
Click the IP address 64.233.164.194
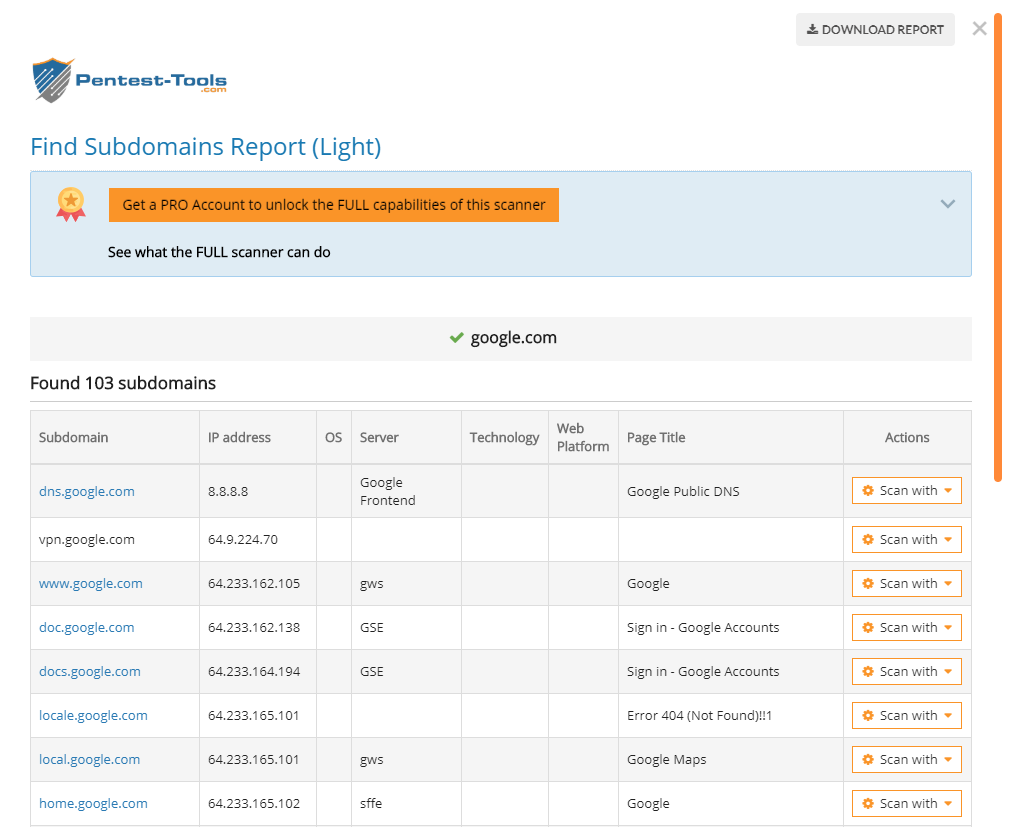pyautogui.click(x=254, y=672)
